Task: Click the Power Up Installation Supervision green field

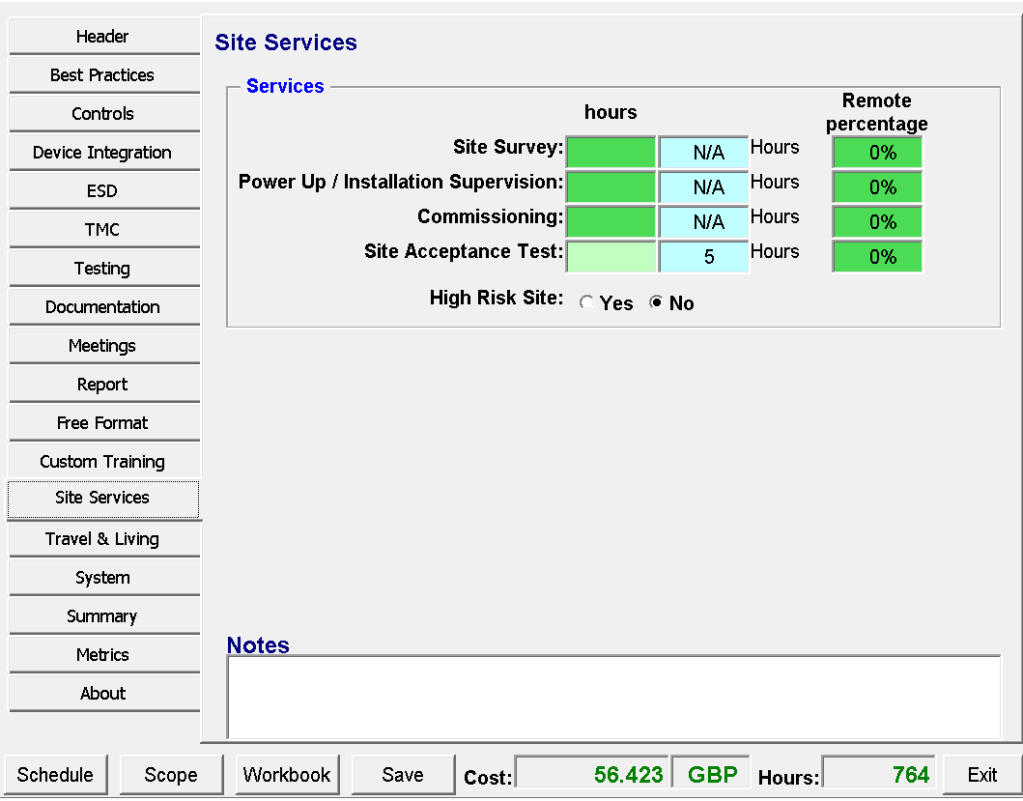Action: pyautogui.click(x=611, y=187)
